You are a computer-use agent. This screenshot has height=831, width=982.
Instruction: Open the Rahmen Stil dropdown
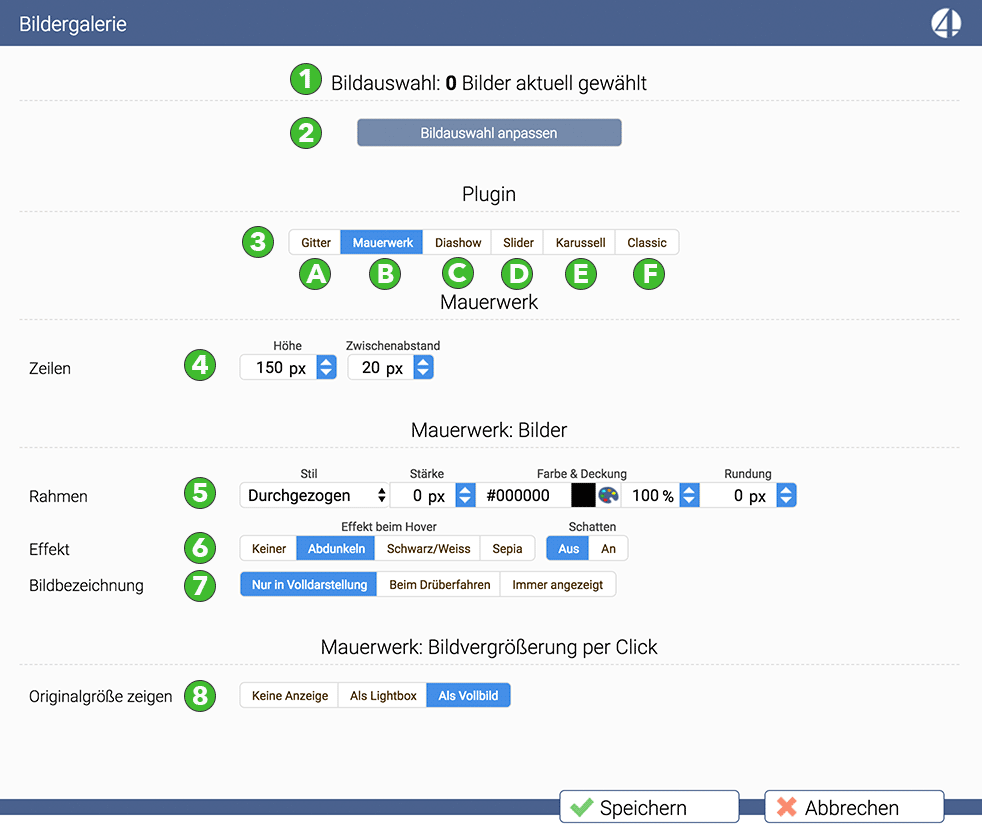click(x=314, y=495)
